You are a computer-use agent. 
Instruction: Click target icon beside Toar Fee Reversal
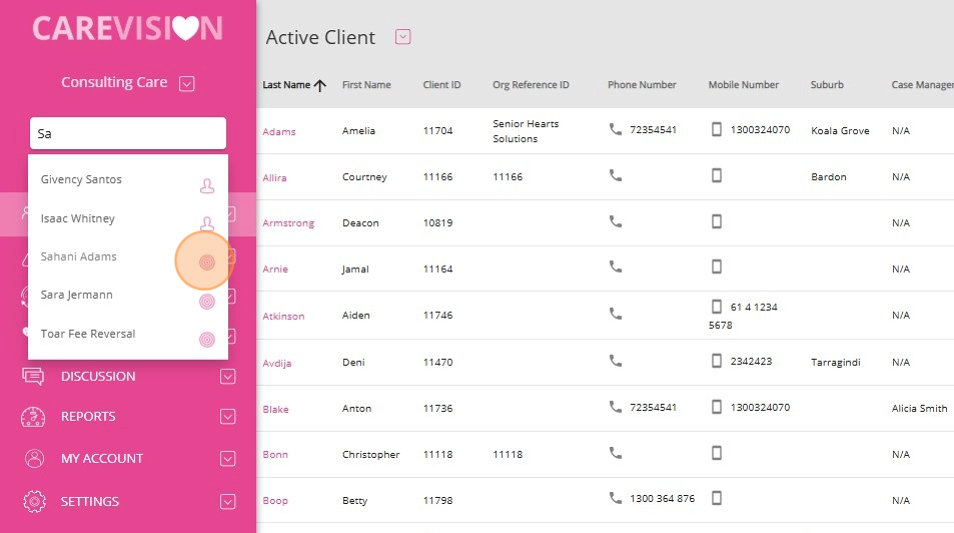coord(207,340)
